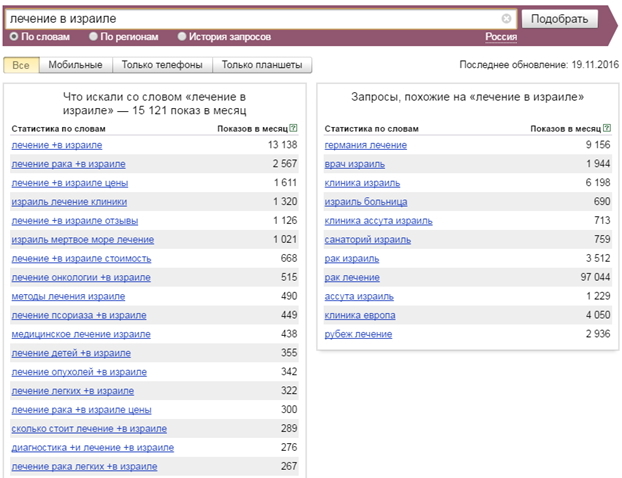The image size is (622, 478).
Task: Click right 'Статистика по словам' column header
Action: 371,129
